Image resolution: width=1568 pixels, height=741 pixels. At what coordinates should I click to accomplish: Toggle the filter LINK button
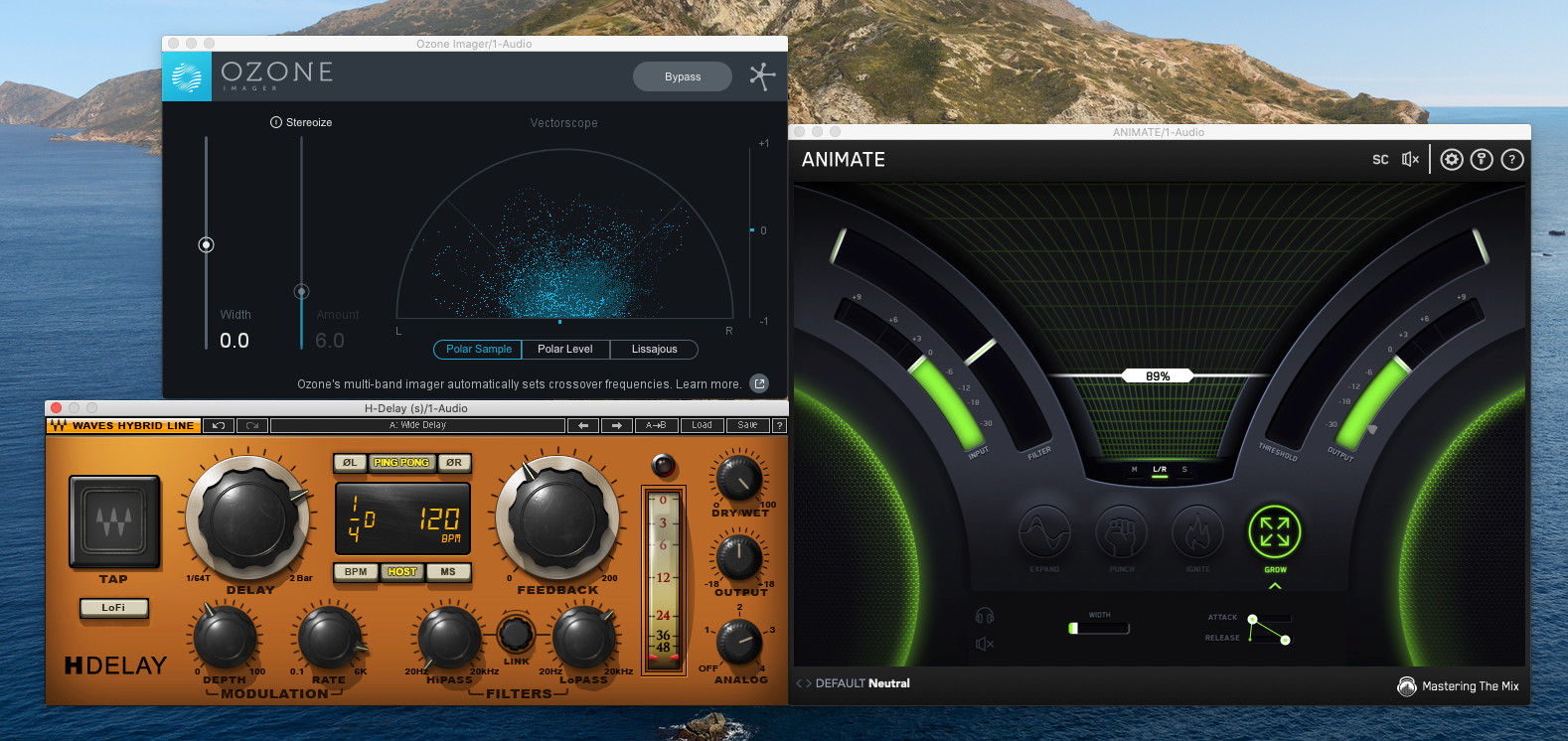tap(515, 633)
